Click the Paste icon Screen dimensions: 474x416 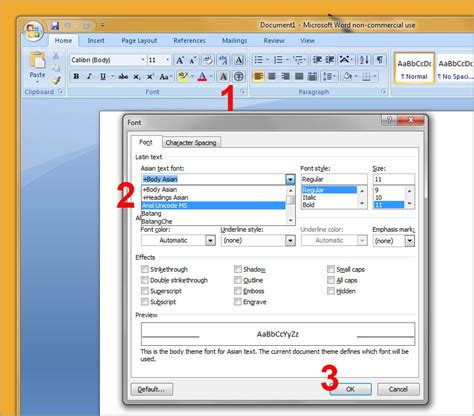[37, 67]
